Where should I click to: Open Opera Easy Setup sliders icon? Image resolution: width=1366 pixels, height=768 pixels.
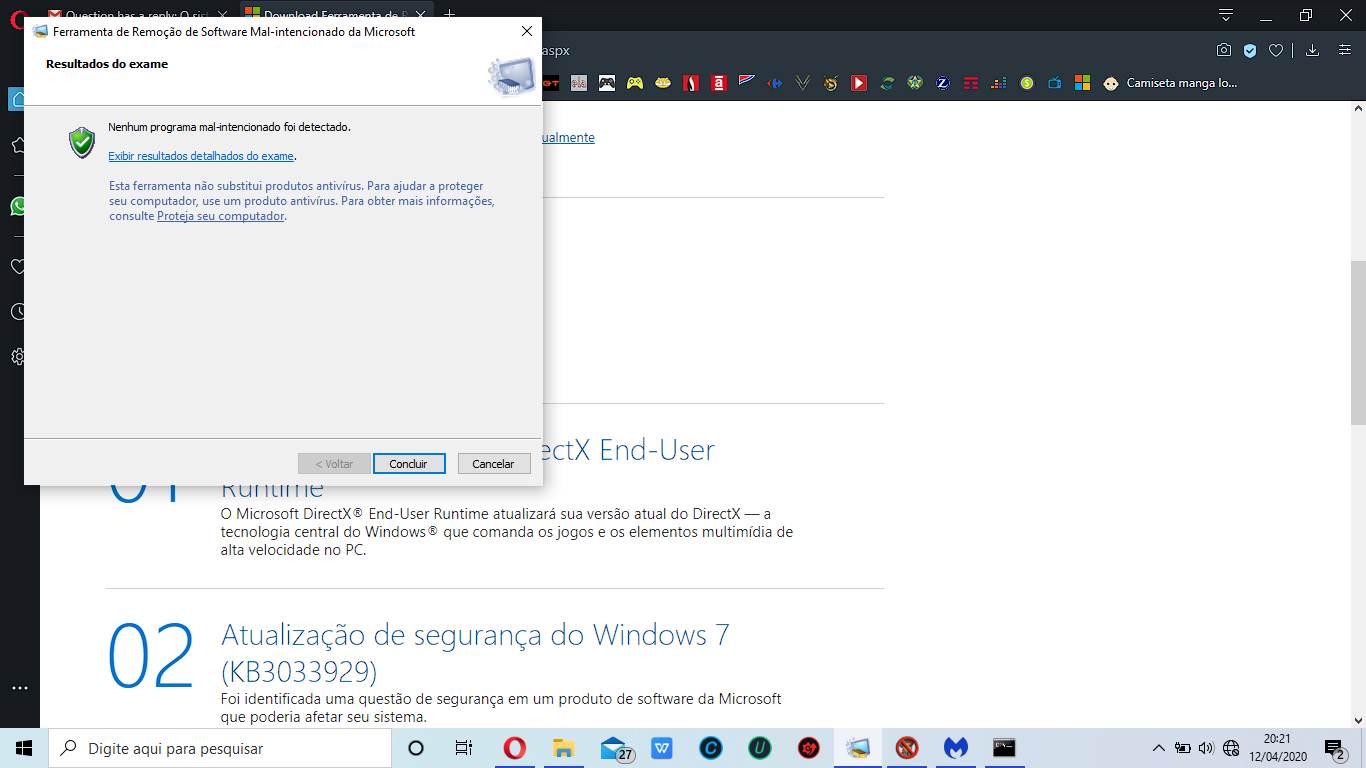click(x=1343, y=51)
